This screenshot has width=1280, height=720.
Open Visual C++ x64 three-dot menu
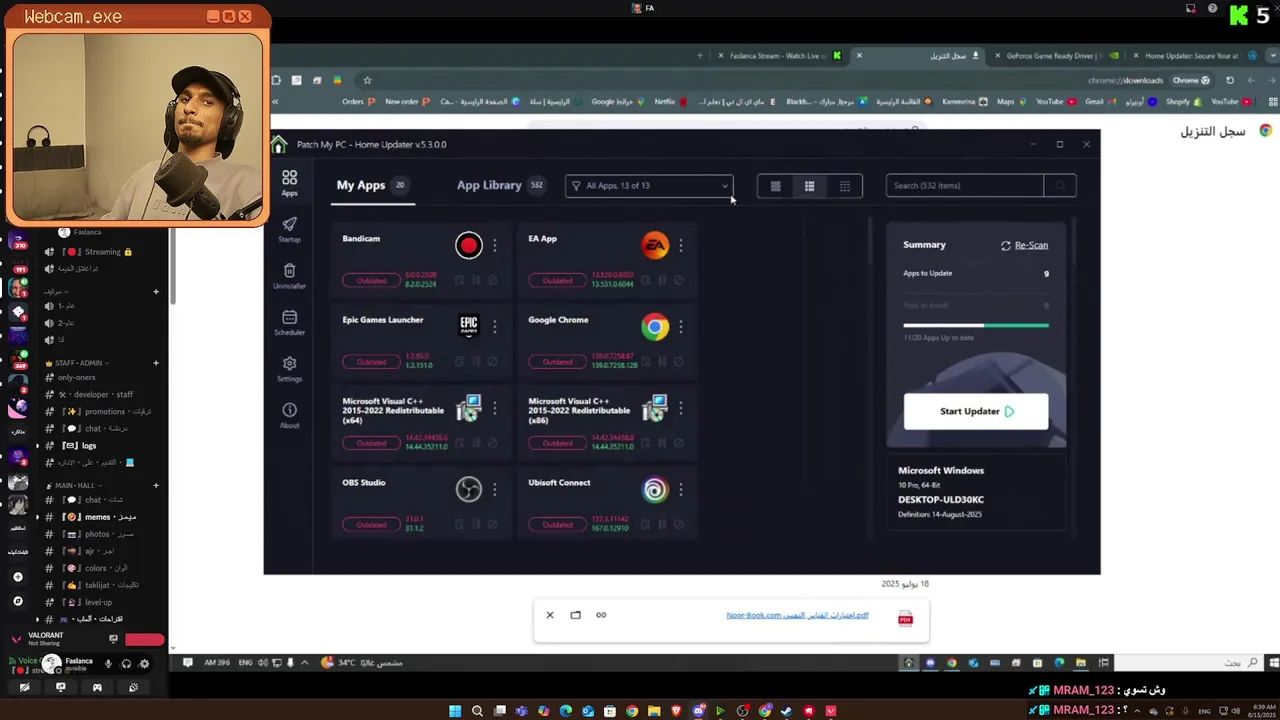pos(494,408)
